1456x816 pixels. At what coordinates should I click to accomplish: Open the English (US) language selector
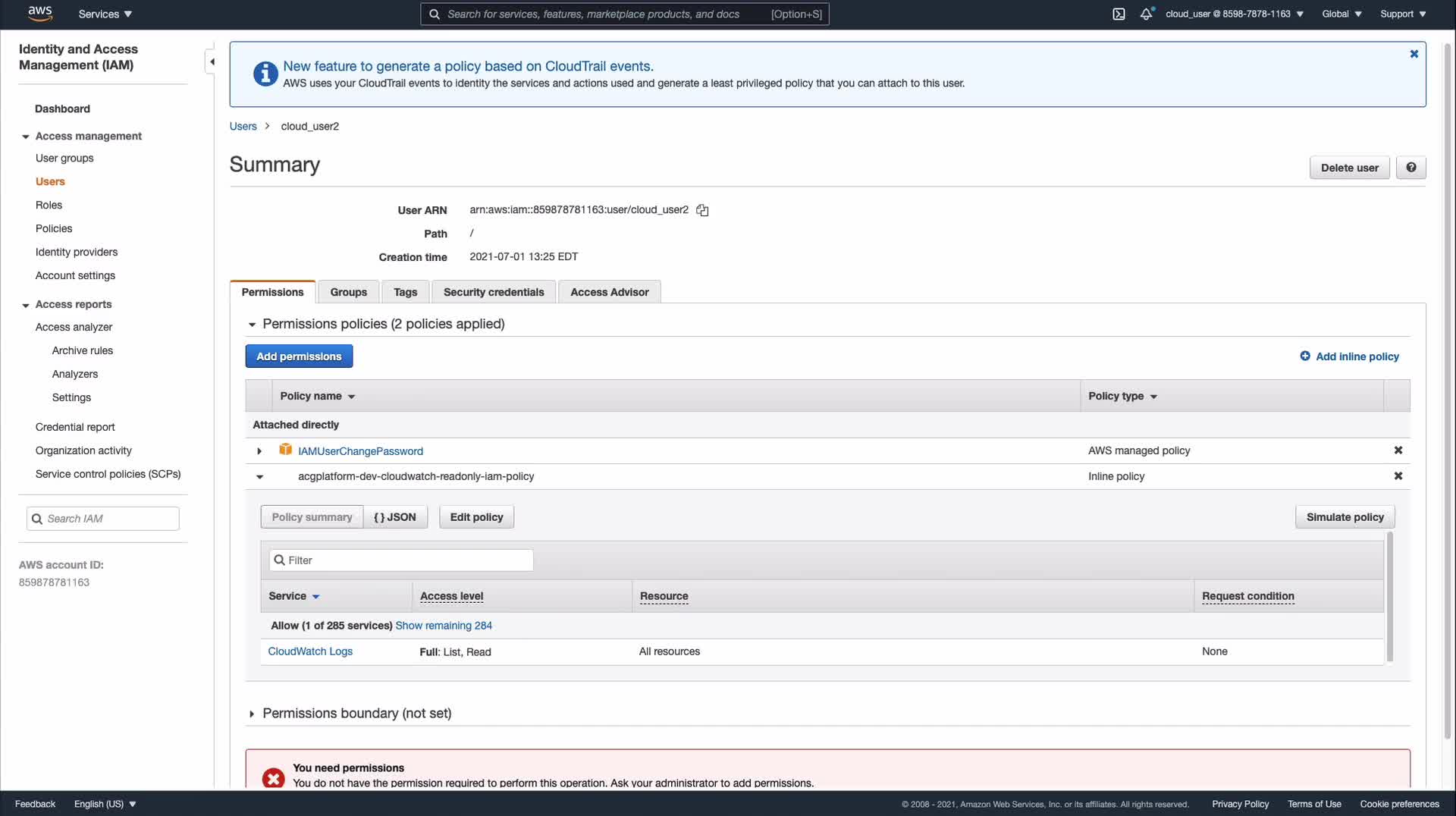[x=105, y=804]
